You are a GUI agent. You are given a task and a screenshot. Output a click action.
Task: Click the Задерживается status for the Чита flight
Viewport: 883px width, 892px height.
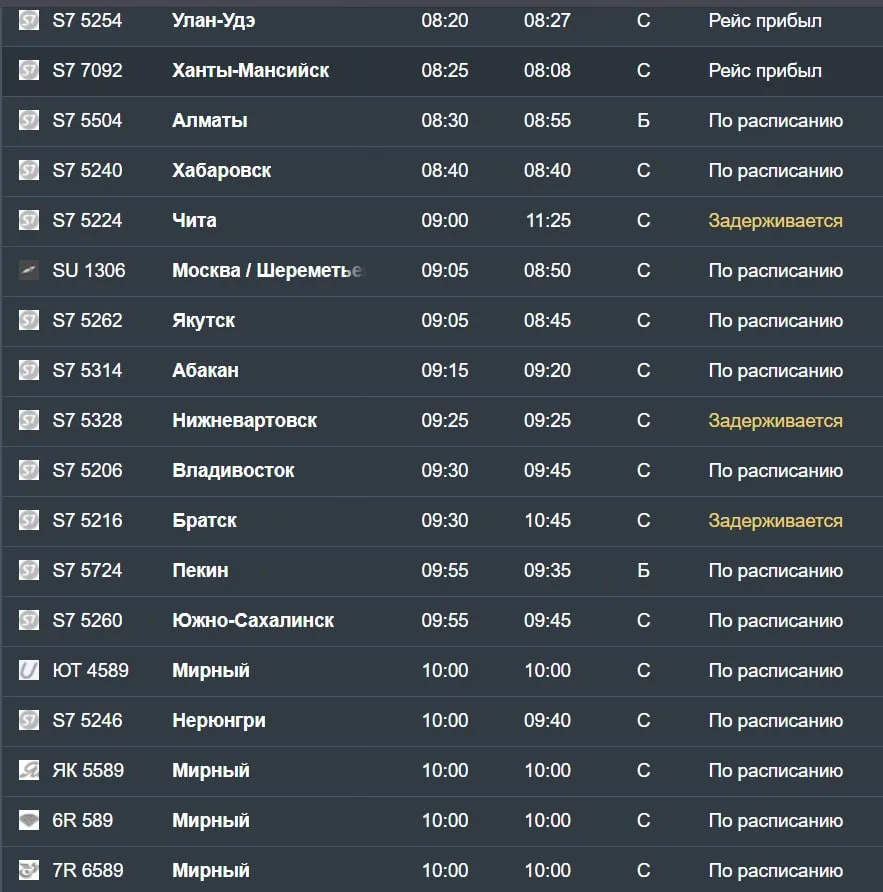point(775,221)
